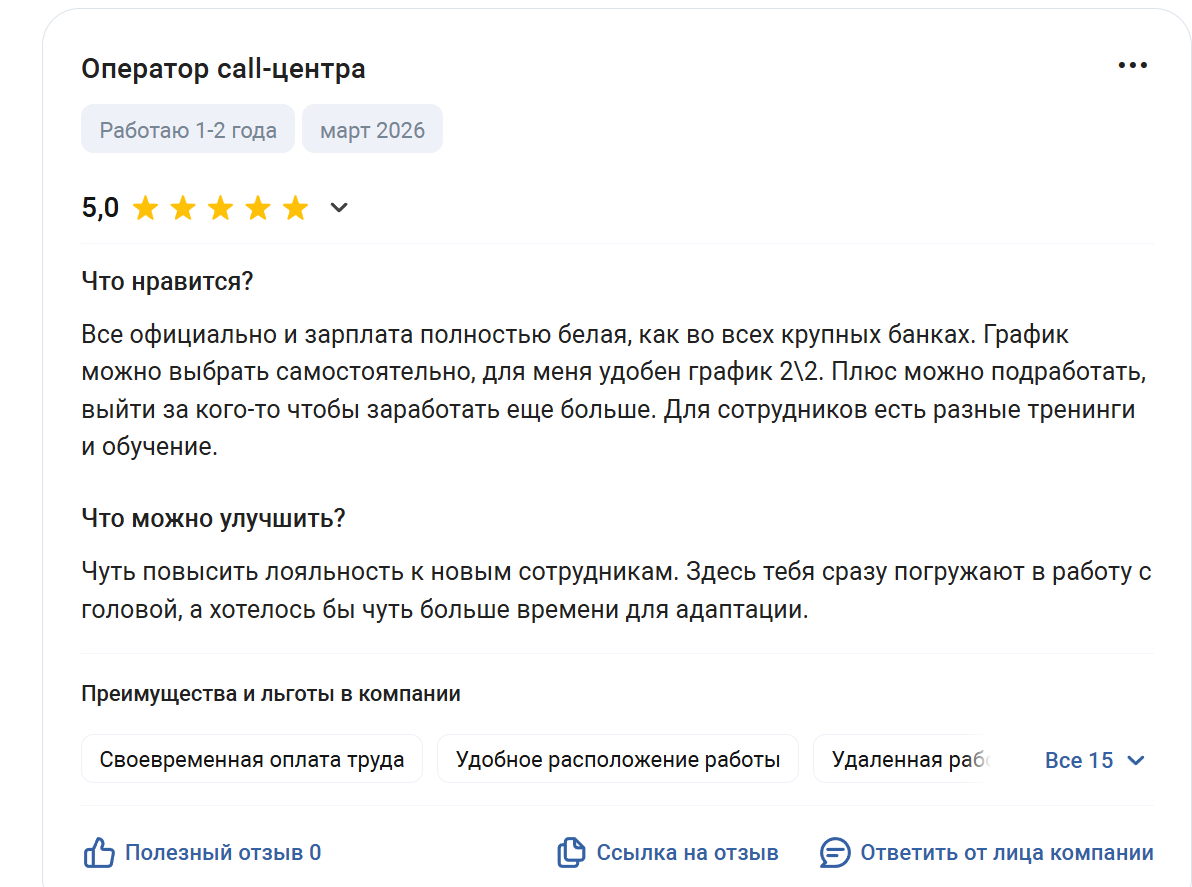The width and height of the screenshot is (1192, 887).
Task: Click the copy icon for review link
Action: tap(571, 853)
